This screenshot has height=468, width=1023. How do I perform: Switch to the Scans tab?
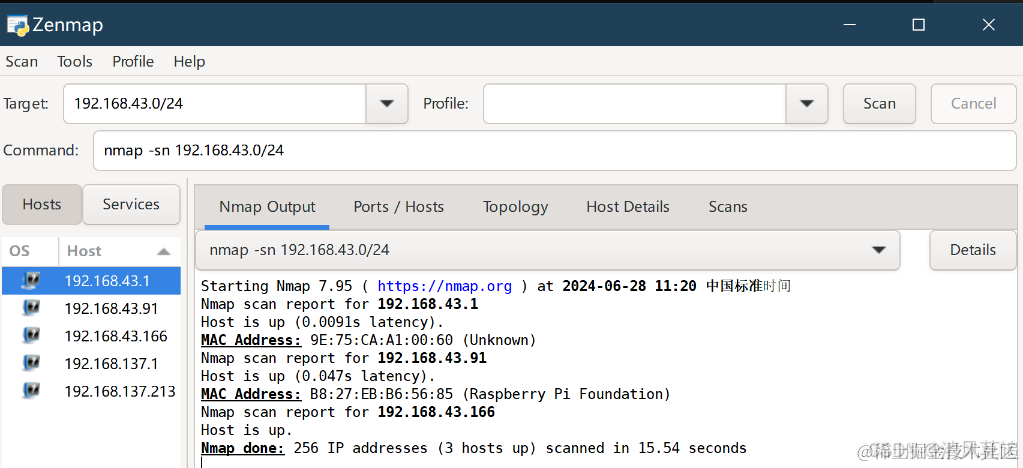[x=728, y=207]
